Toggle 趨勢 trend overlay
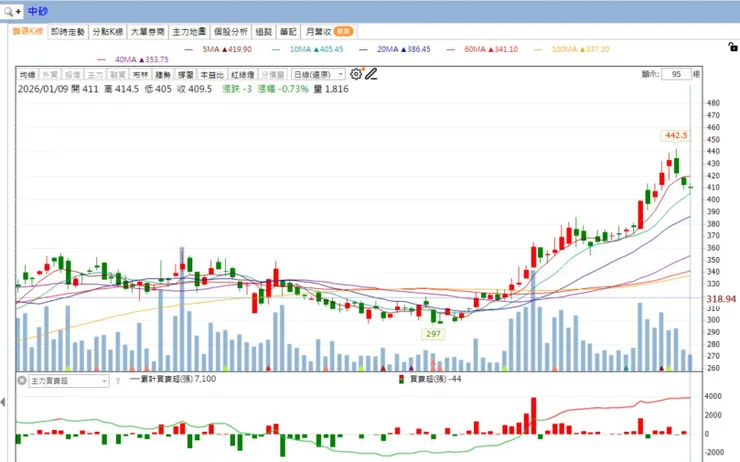Viewport: 740px width, 462px height. pyautogui.click(x=163, y=75)
